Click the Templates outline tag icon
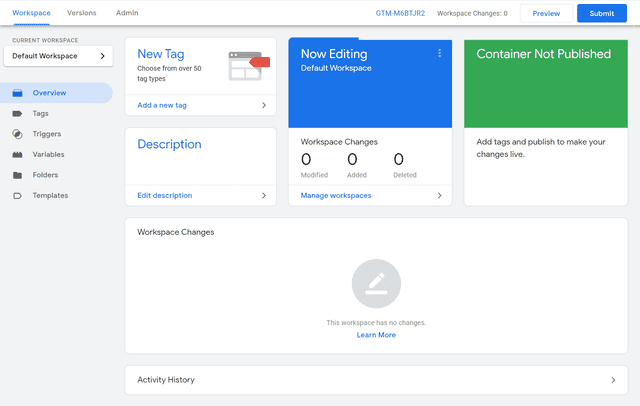 (x=17, y=196)
